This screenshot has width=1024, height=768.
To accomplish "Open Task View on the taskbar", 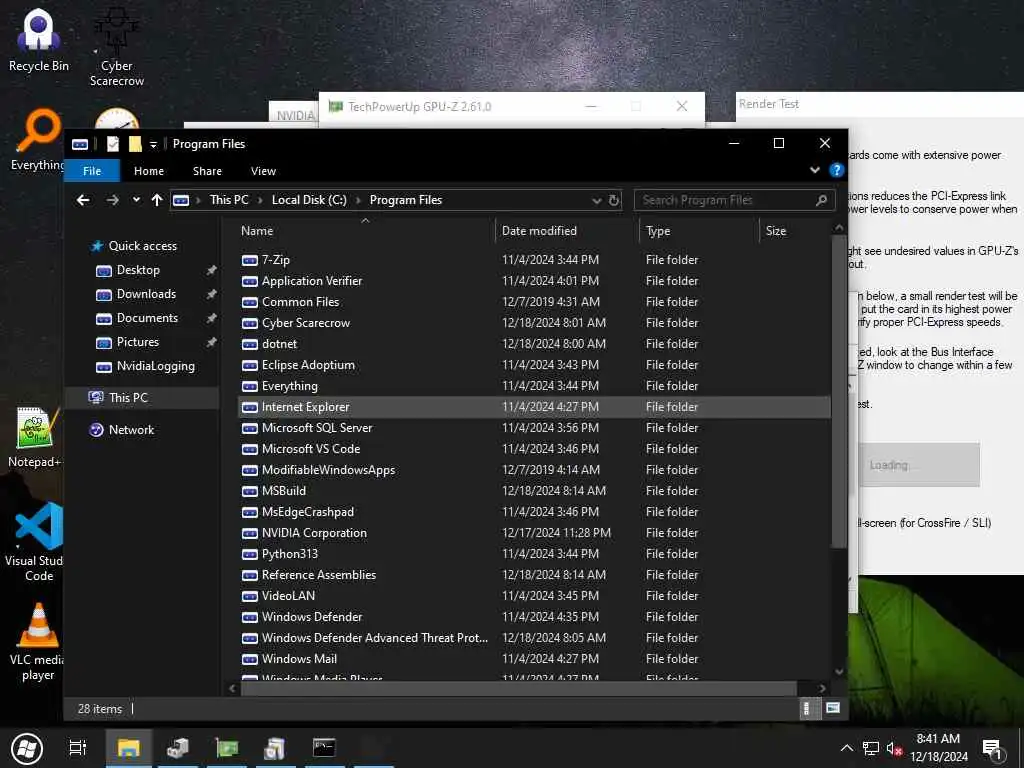I will (x=78, y=748).
